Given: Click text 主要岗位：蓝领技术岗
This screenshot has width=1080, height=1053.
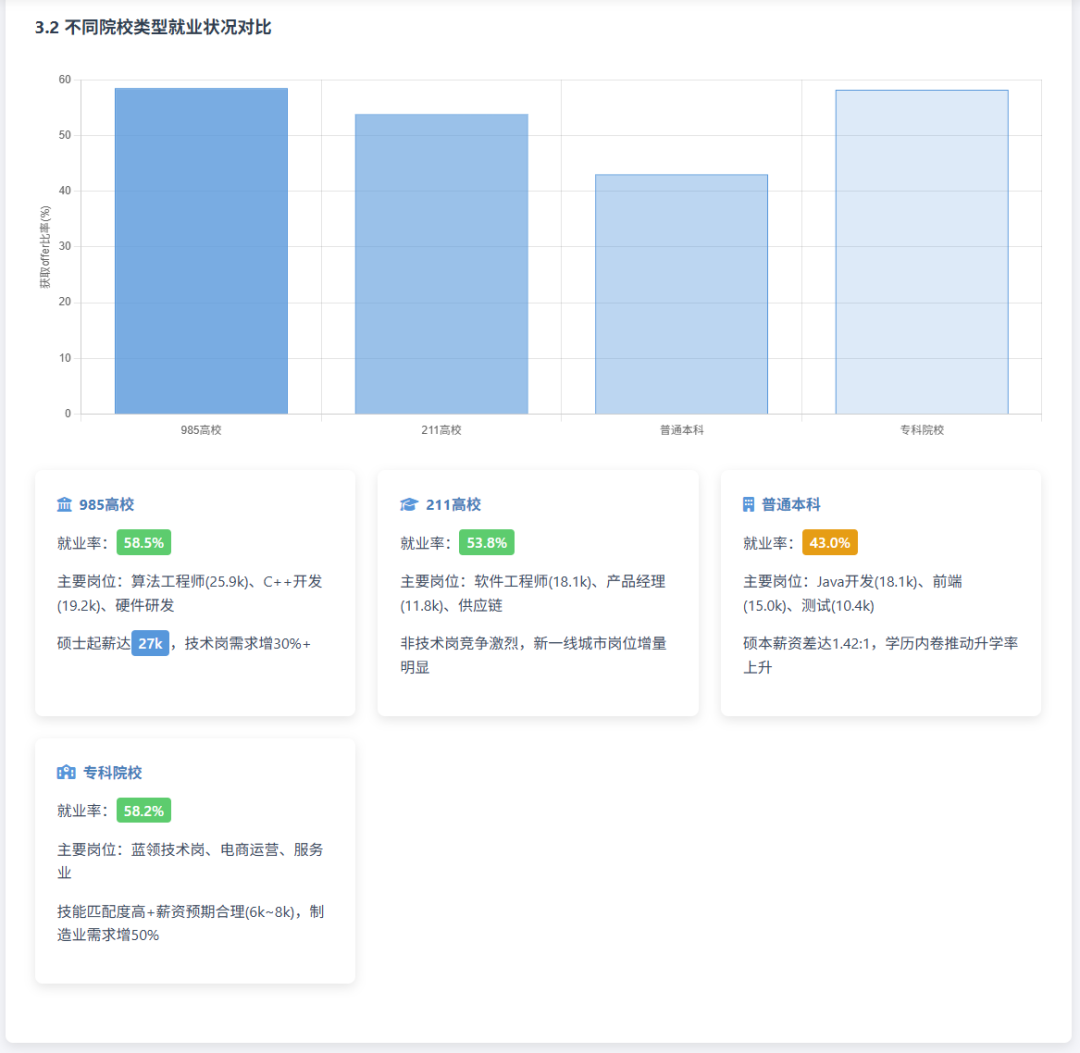Looking at the screenshot, I should [x=131, y=850].
